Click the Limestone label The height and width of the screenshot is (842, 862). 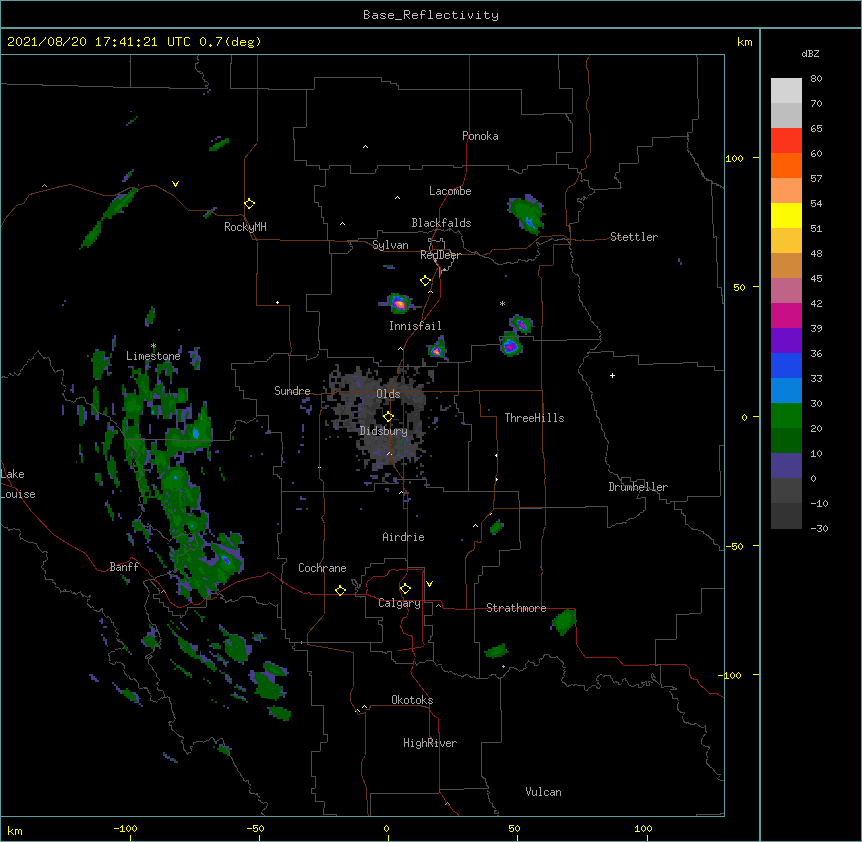click(x=153, y=356)
